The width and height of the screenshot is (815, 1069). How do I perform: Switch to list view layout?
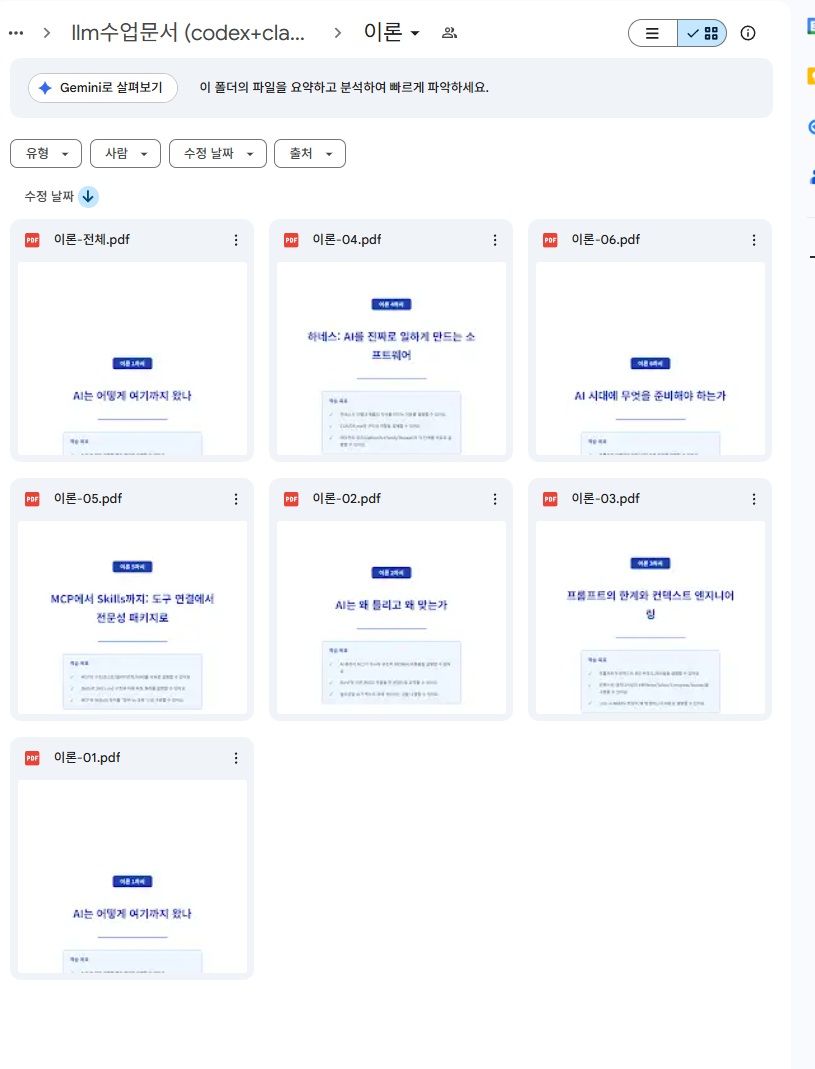pos(653,33)
